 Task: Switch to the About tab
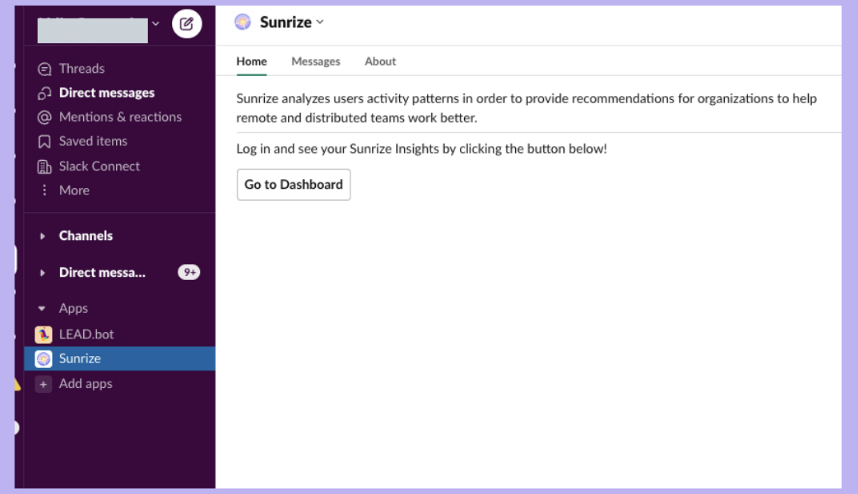coord(380,61)
